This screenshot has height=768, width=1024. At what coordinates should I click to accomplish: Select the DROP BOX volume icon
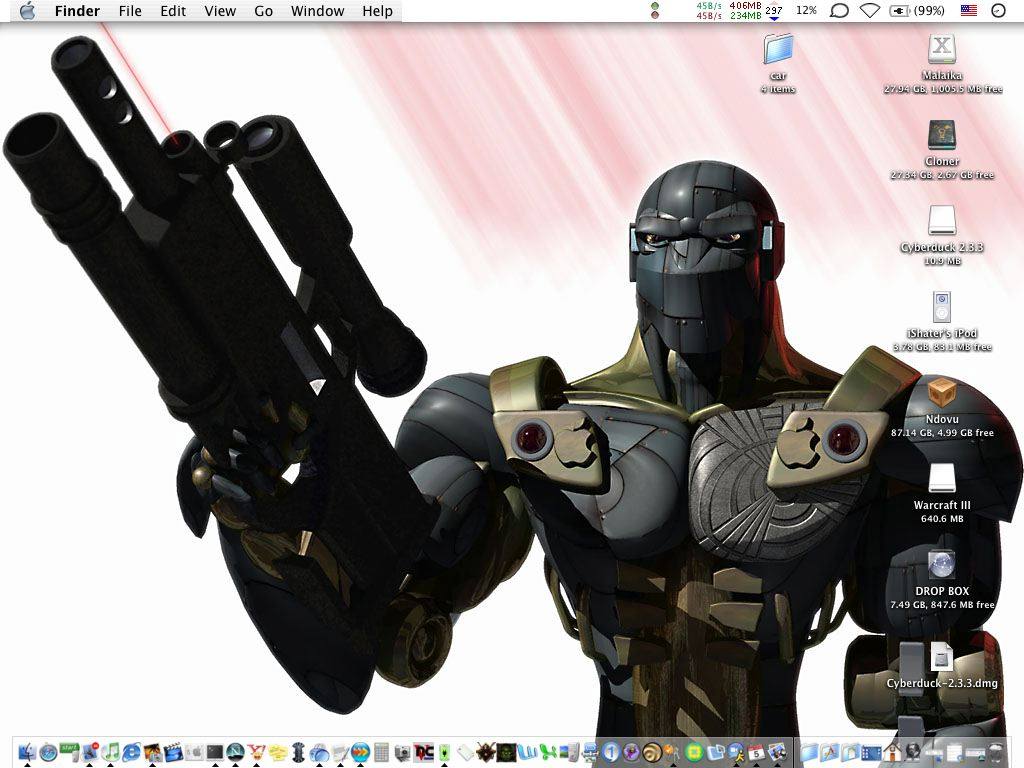coord(942,567)
